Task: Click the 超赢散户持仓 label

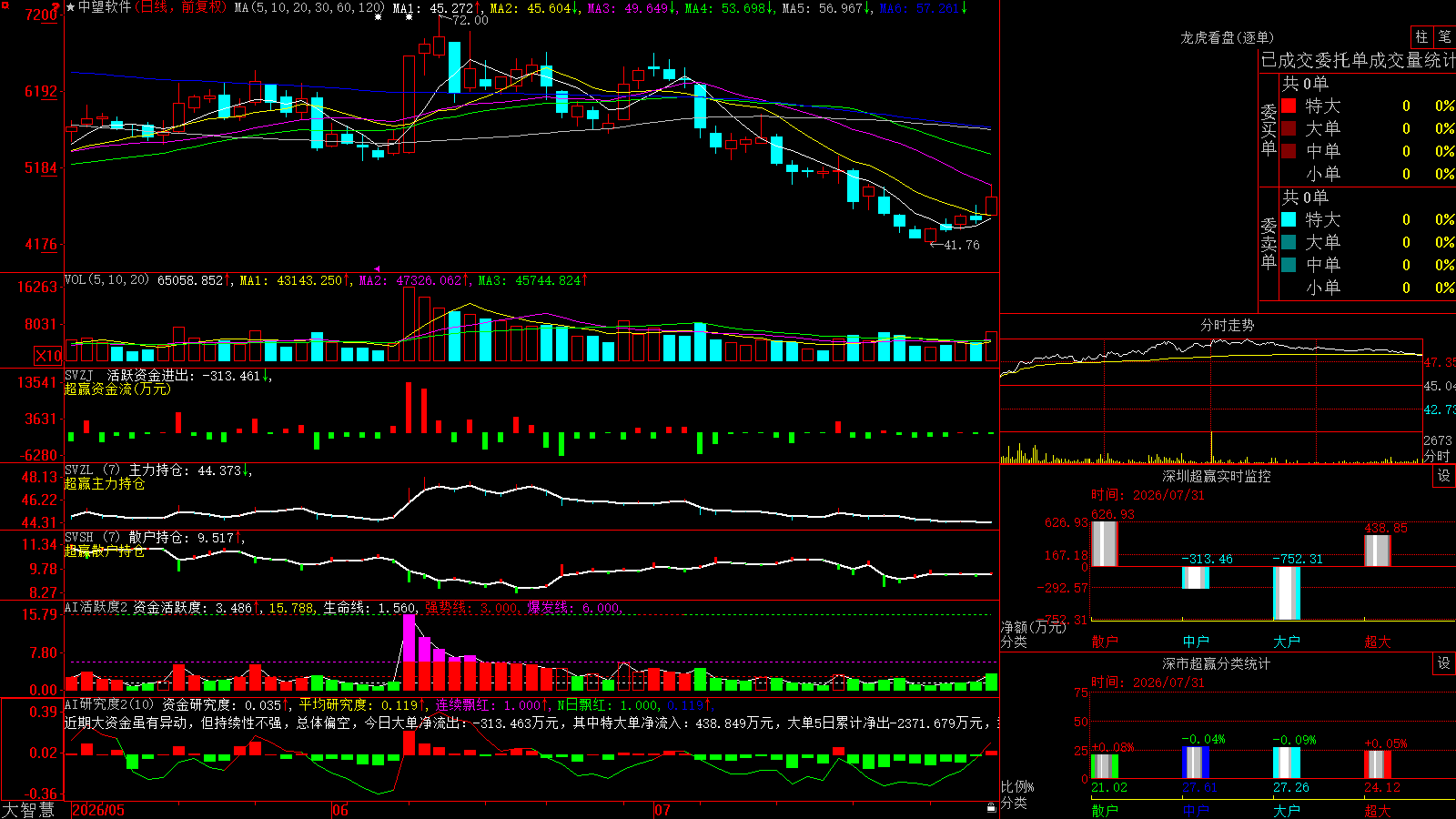Action: click(105, 551)
